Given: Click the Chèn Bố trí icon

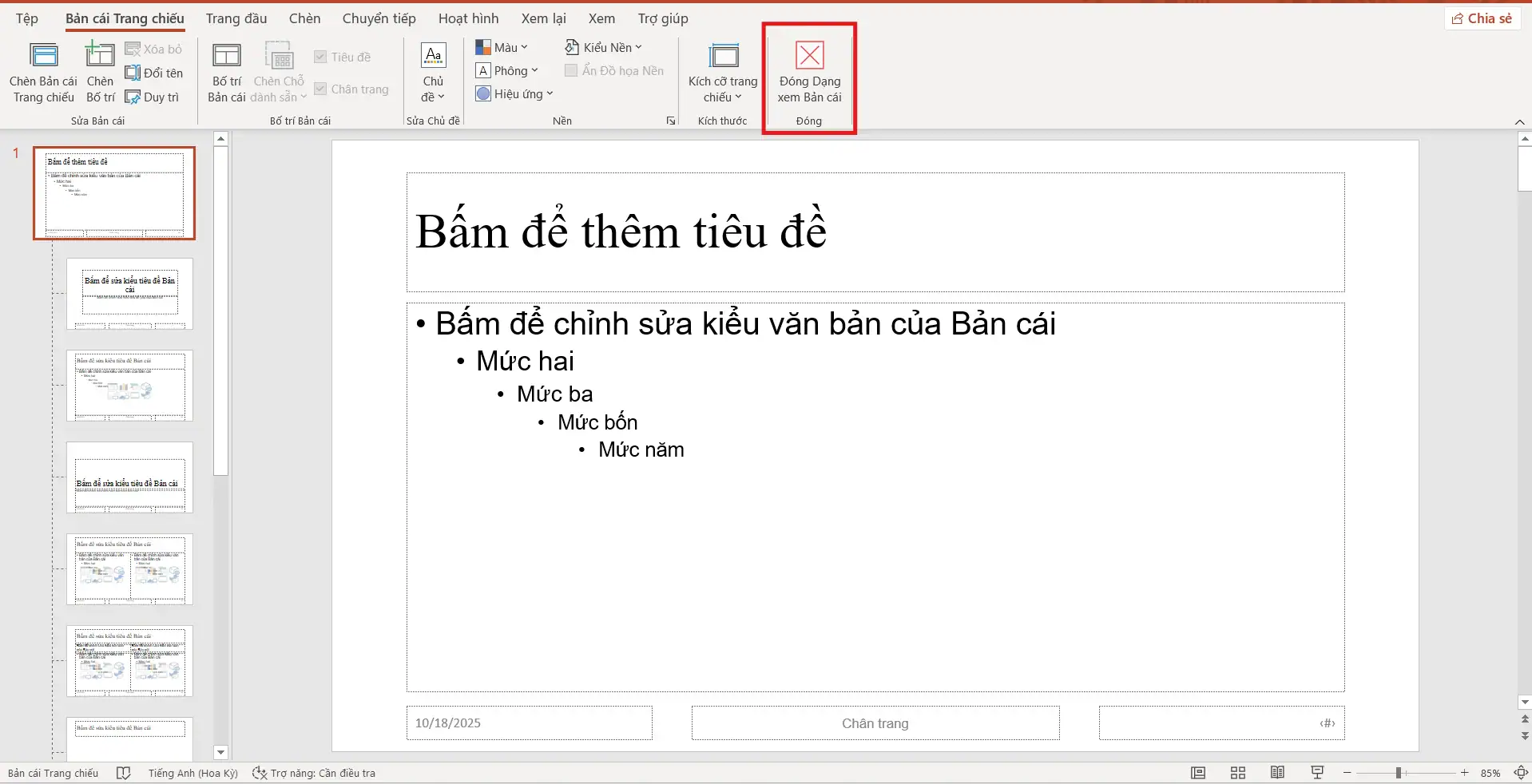Looking at the screenshot, I should (x=101, y=72).
